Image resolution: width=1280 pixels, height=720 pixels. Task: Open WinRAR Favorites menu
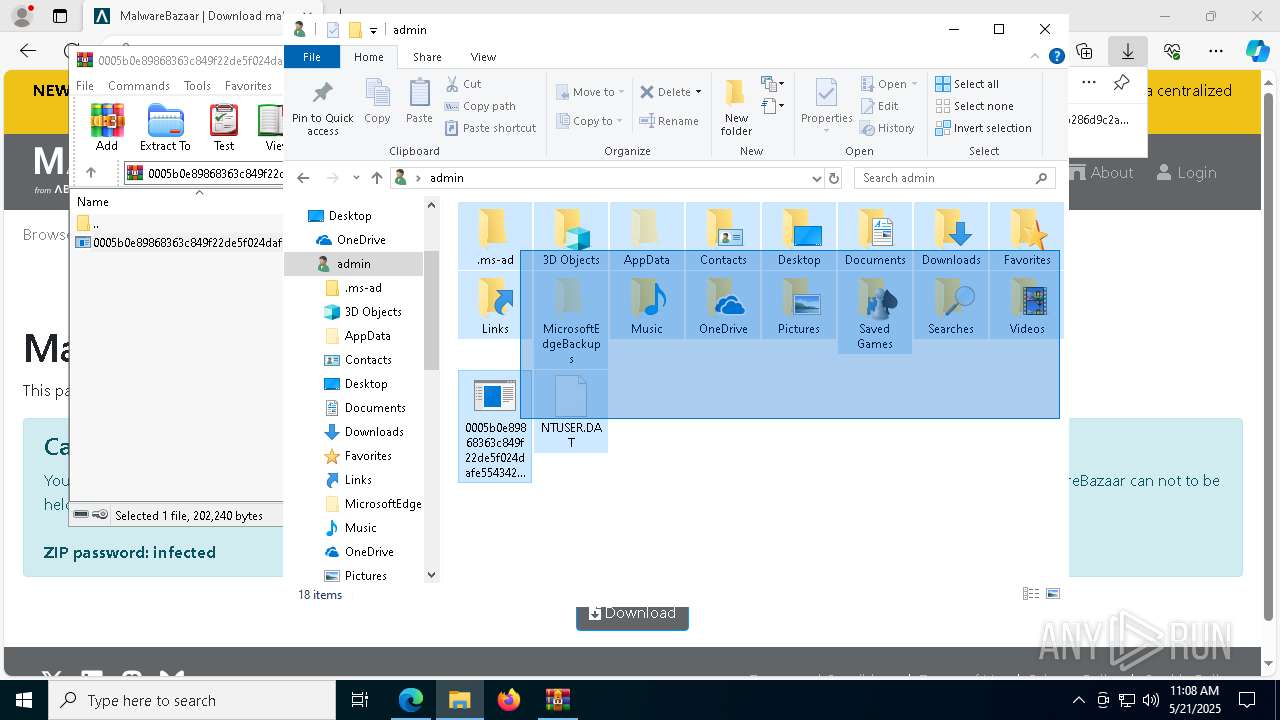[x=248, y=86]
